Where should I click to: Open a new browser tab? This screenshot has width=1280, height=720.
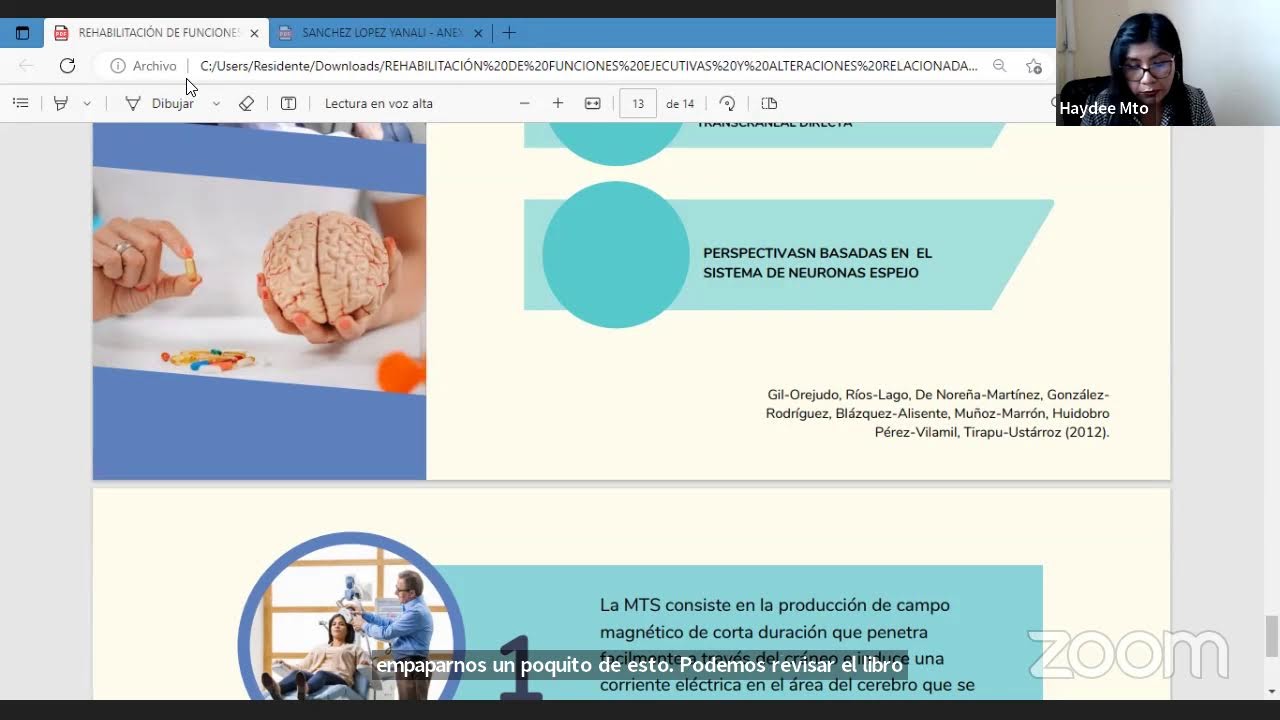[509, 33]
